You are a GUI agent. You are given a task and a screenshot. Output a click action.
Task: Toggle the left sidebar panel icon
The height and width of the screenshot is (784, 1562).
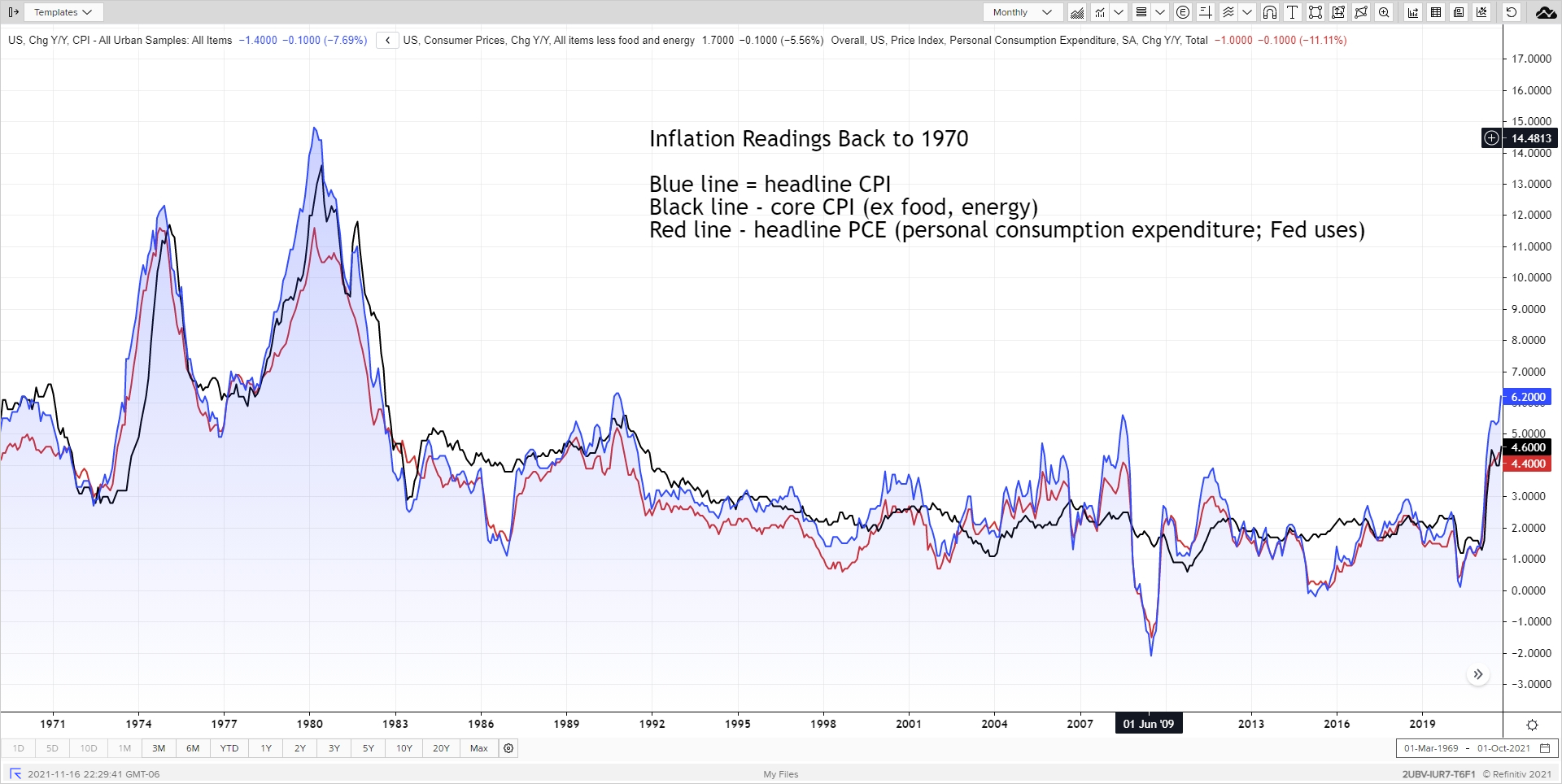click(13, 12)
